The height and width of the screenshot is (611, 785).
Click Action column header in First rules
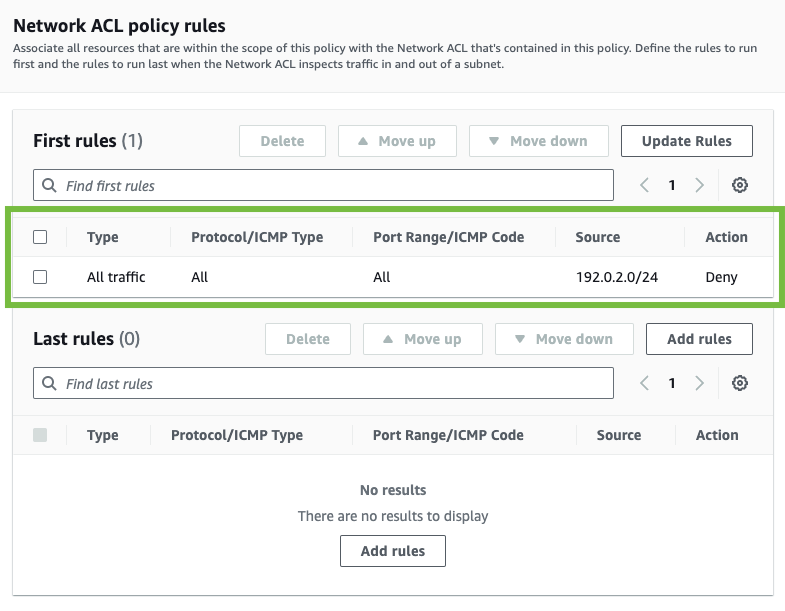(726, 237)
